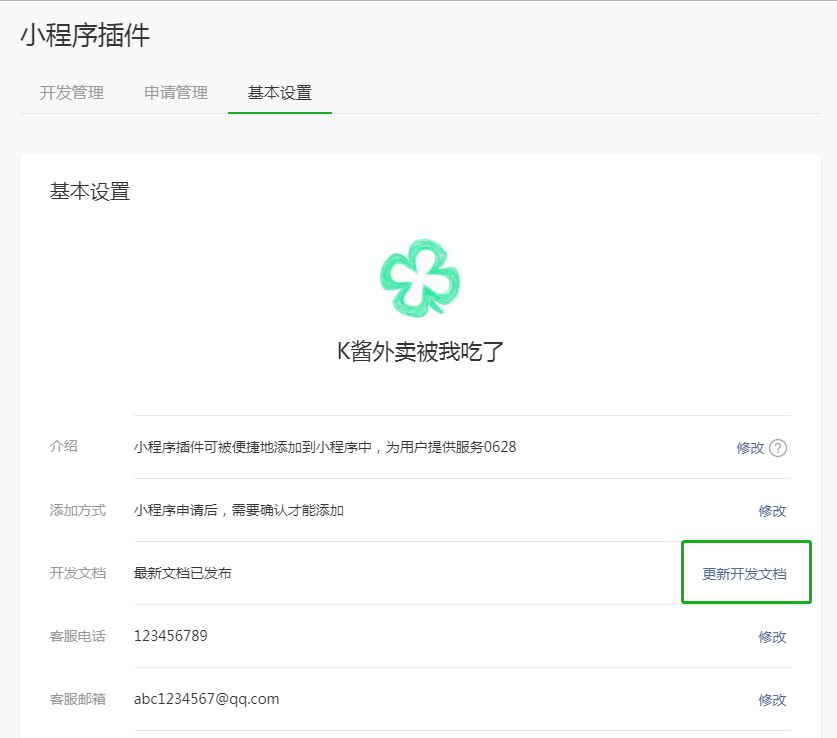
Task: Click the 最新文档已发布 status text
Action: pyautogui.click(x=183, y=573)
